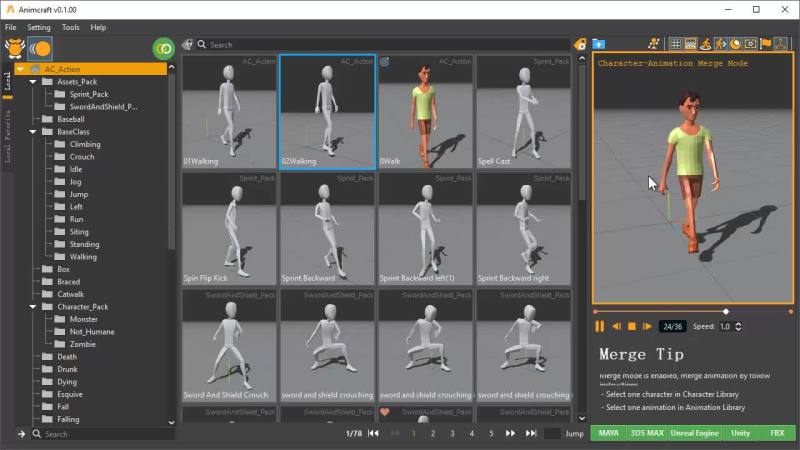Toggle the grid display icon
The height and width of the screenshot is (450, 800).
[x=675, y=44]
